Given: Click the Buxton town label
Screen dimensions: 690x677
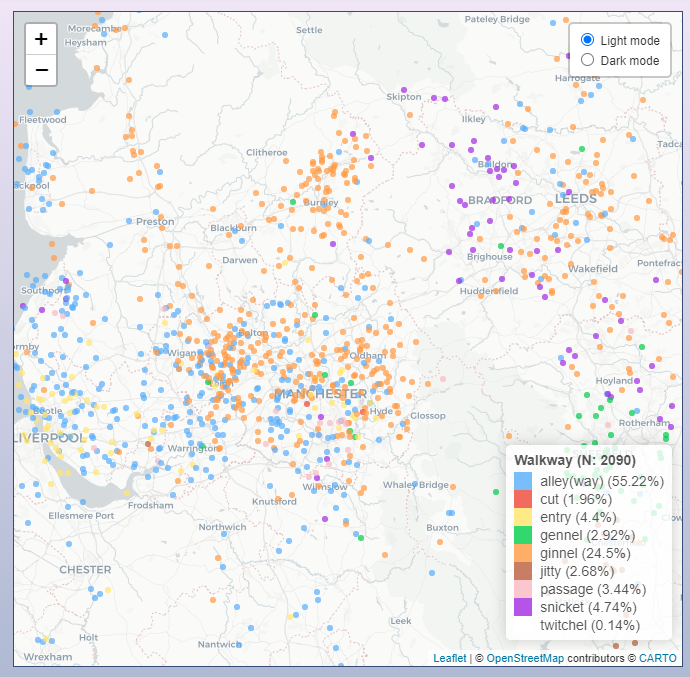Looking at the screenshot, I should (442, 527).
